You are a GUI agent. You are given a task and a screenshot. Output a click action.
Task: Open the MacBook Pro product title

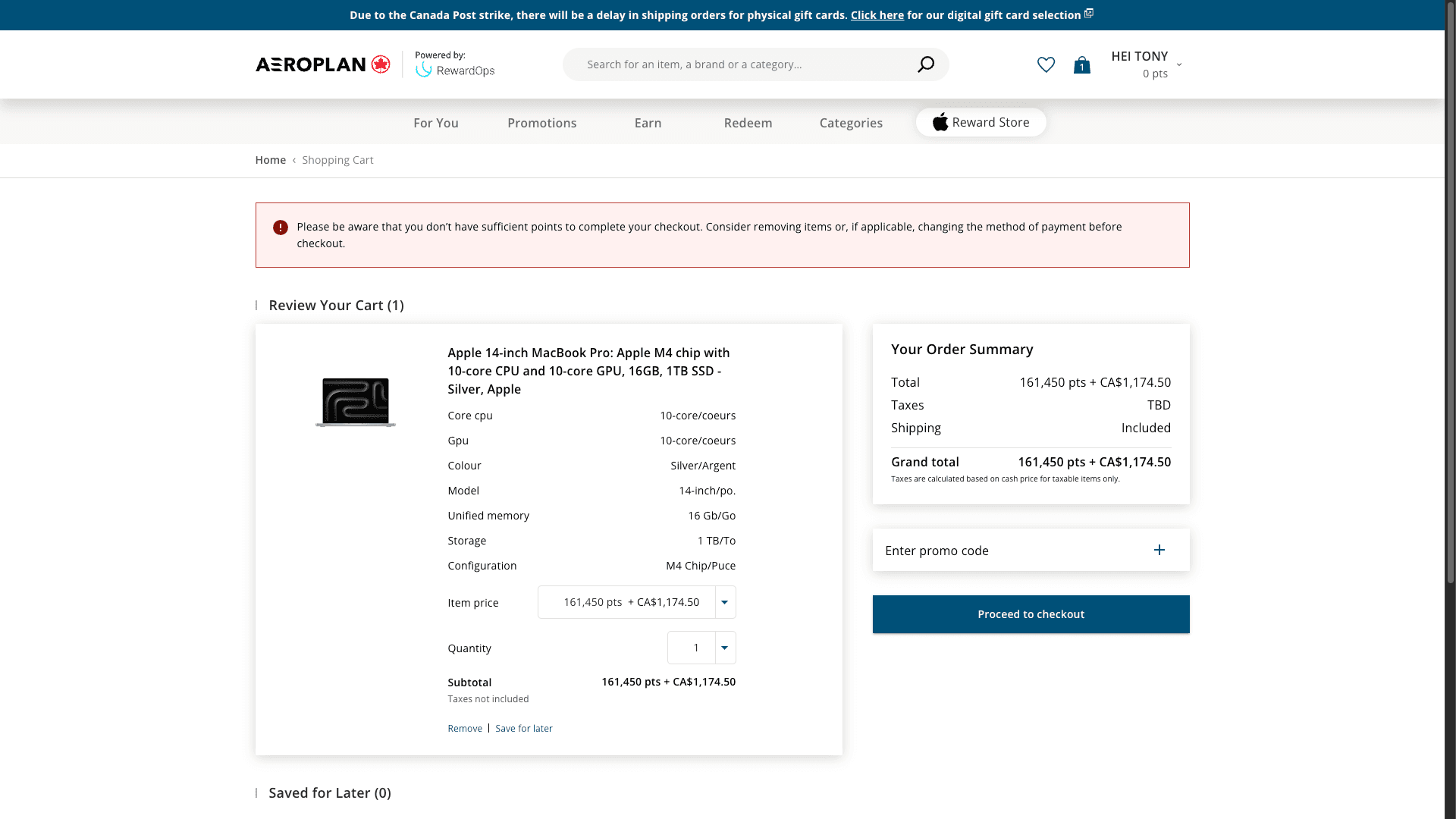(x=588, y=371)
